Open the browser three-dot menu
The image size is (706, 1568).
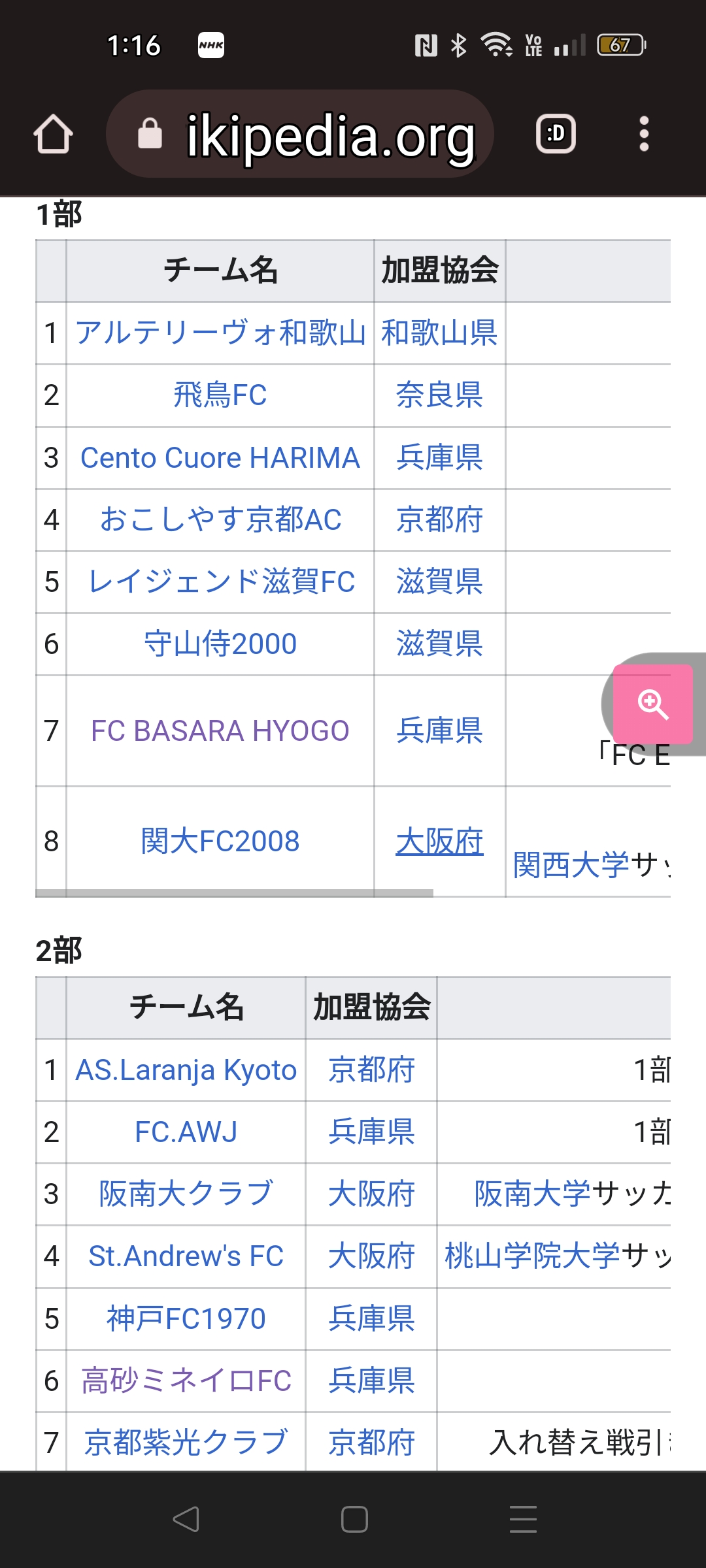[644, 134]
